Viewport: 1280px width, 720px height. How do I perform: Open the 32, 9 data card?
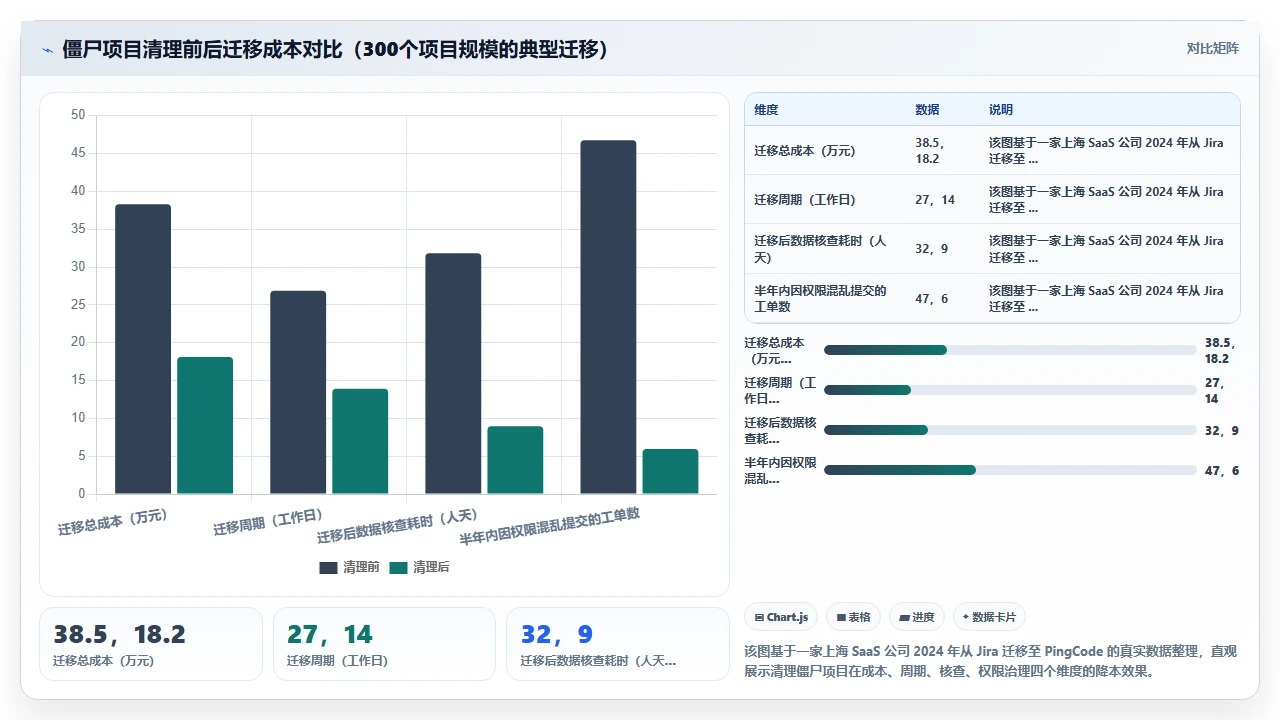click(x=618, y=644)
